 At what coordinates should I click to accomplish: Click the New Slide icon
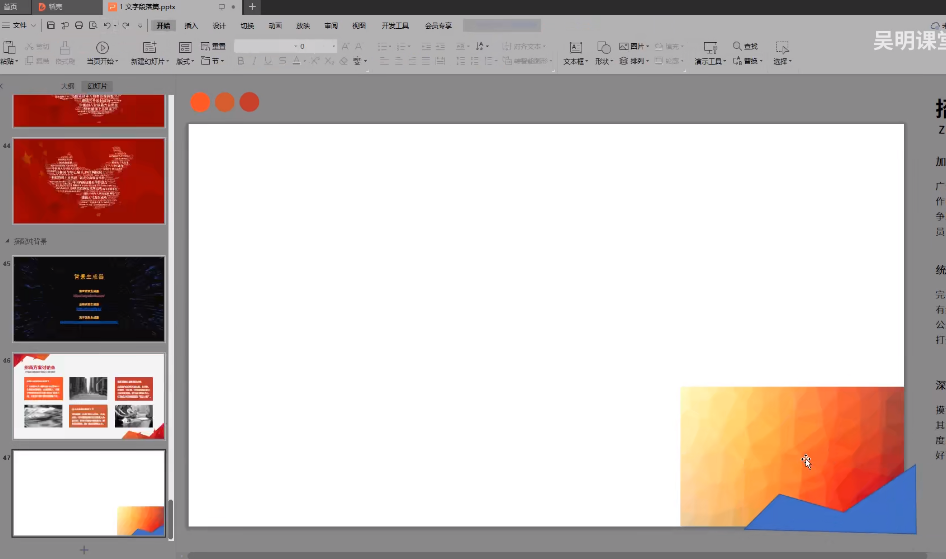149,48
